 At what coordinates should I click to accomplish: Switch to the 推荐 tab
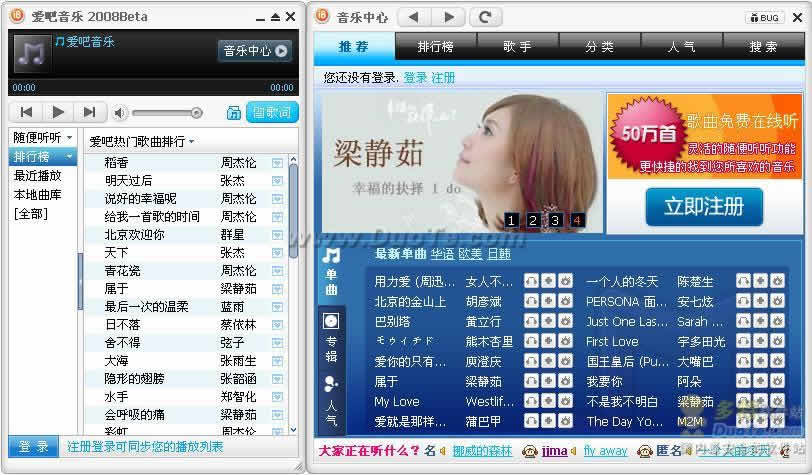click(354, 47)
